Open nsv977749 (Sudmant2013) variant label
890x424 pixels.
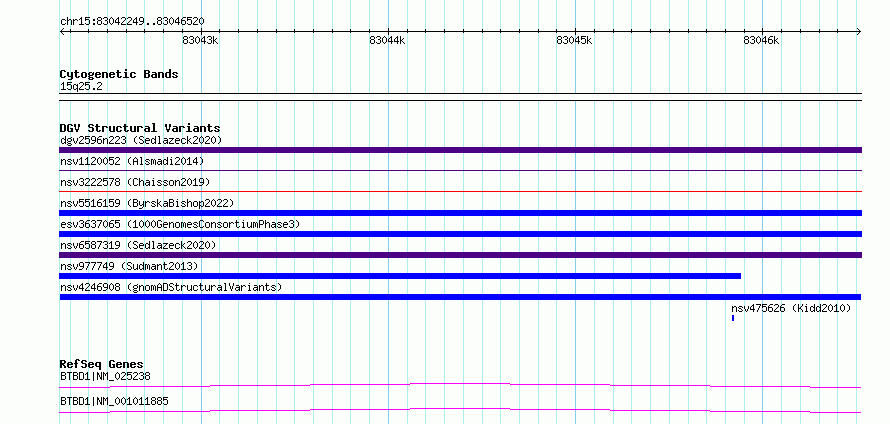coord(129,266)
